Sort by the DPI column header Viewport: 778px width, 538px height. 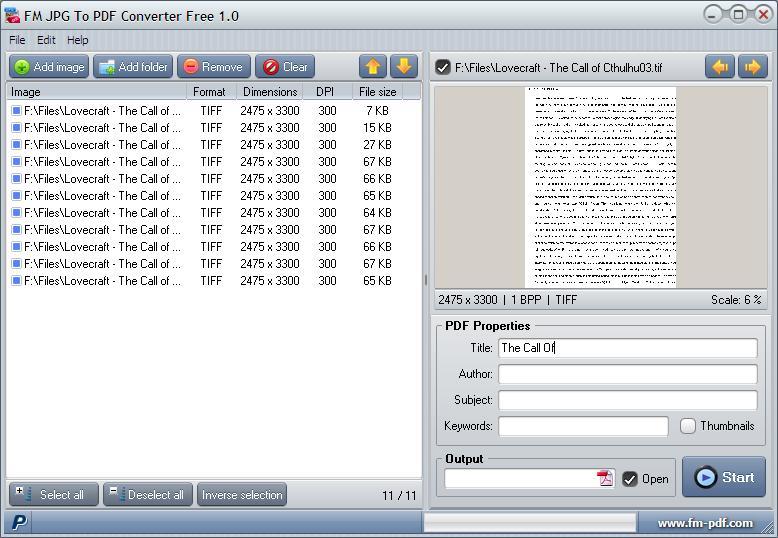click(x=327, y=92)
